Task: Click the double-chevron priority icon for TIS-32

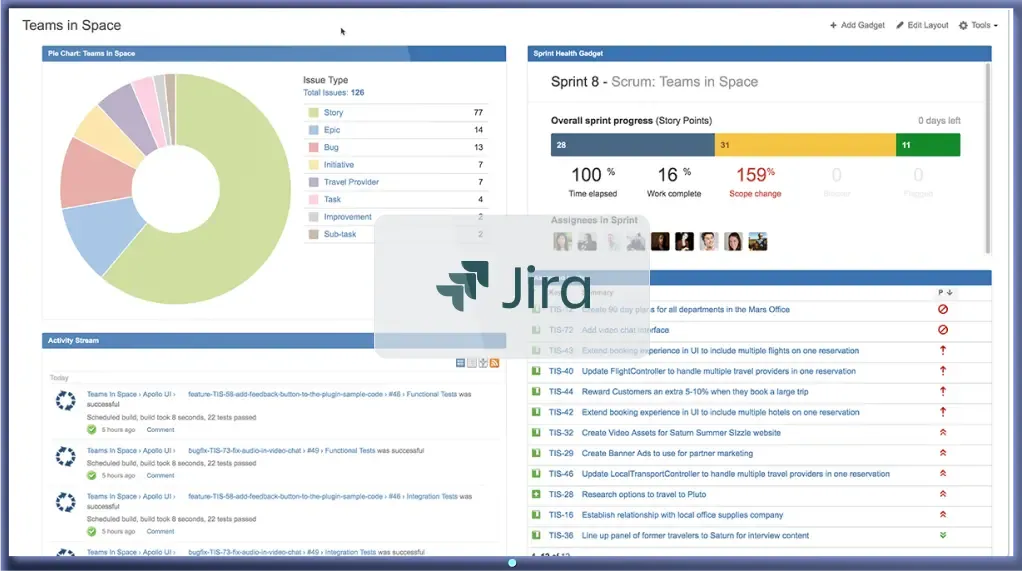Action: click(x=942, y=432)
